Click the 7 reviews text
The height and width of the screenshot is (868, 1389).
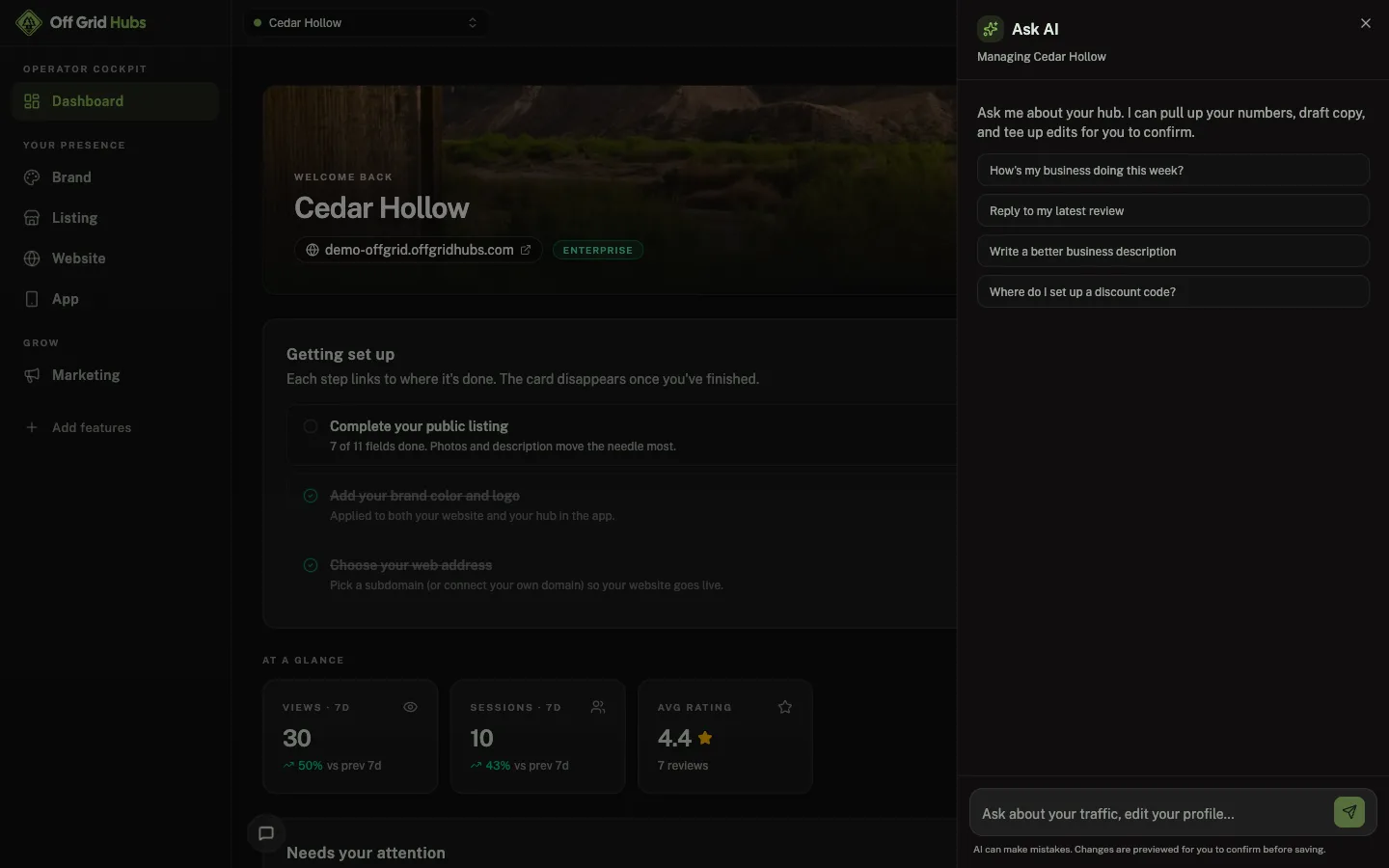tap(683, 766)
